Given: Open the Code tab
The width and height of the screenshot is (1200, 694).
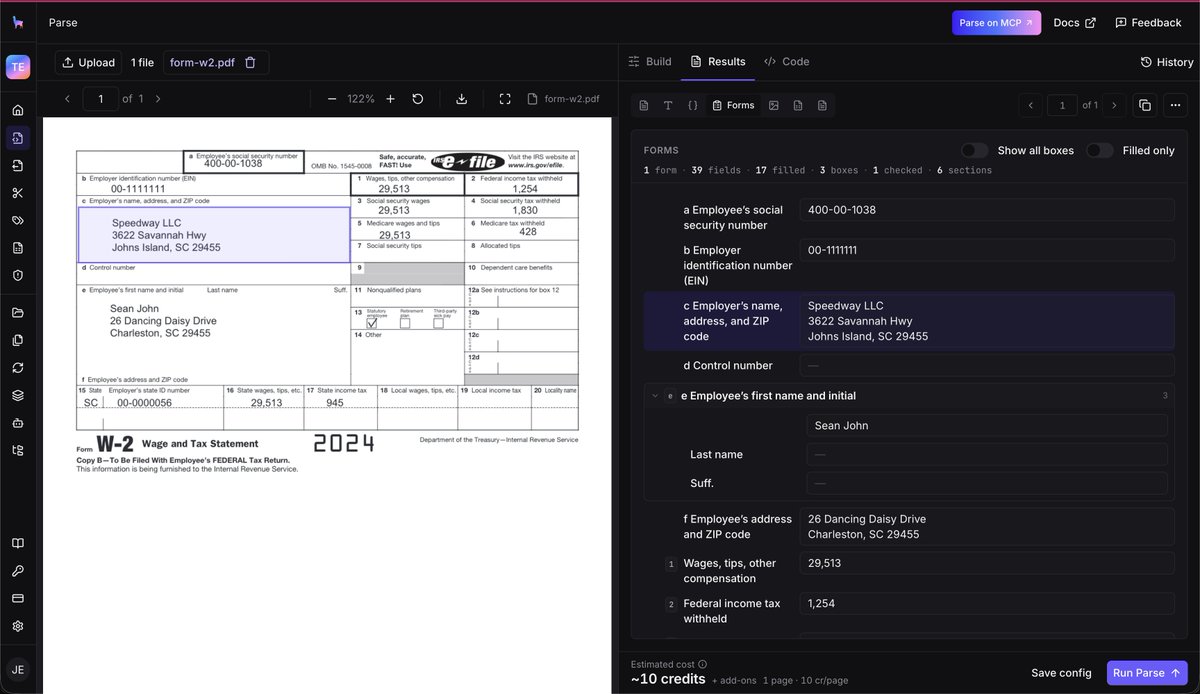Looking at the screenshot, I should click(x=786, y=62).
